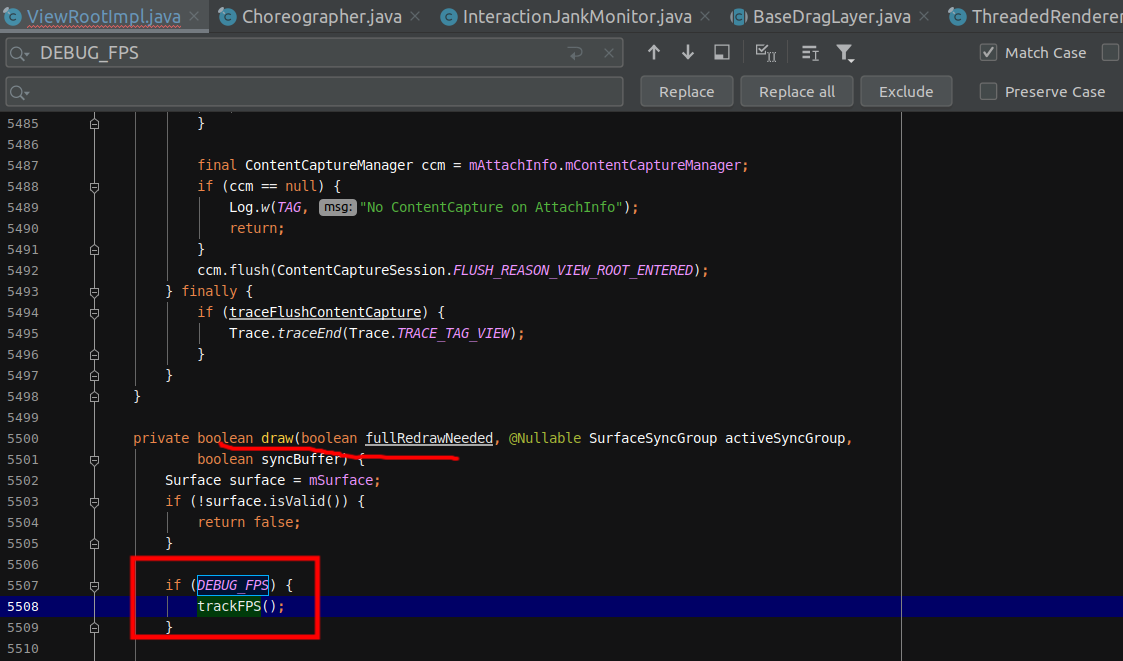This screenshot has height=661, width=1123.
Task: Click the Replace button
Action: coord(686,92)
